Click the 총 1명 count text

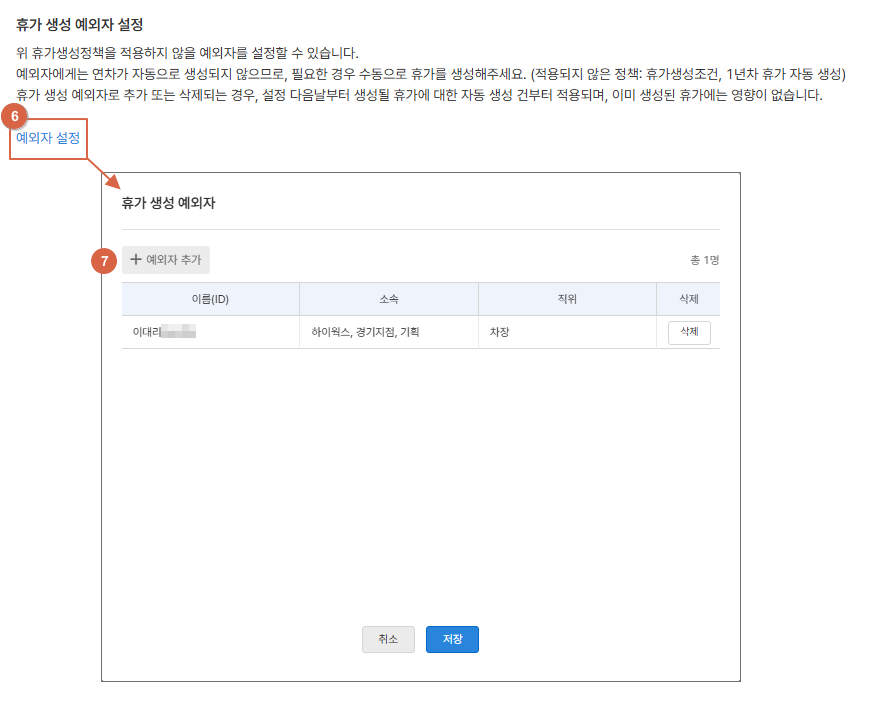tap(704, 260)
